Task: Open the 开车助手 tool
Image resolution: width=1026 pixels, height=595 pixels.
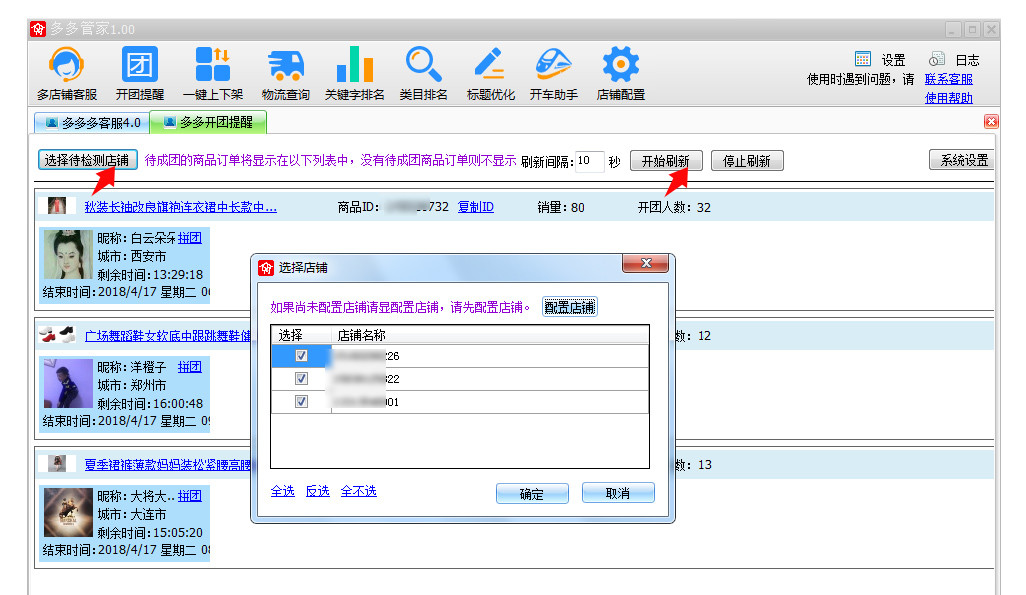Action: point(554,73)
